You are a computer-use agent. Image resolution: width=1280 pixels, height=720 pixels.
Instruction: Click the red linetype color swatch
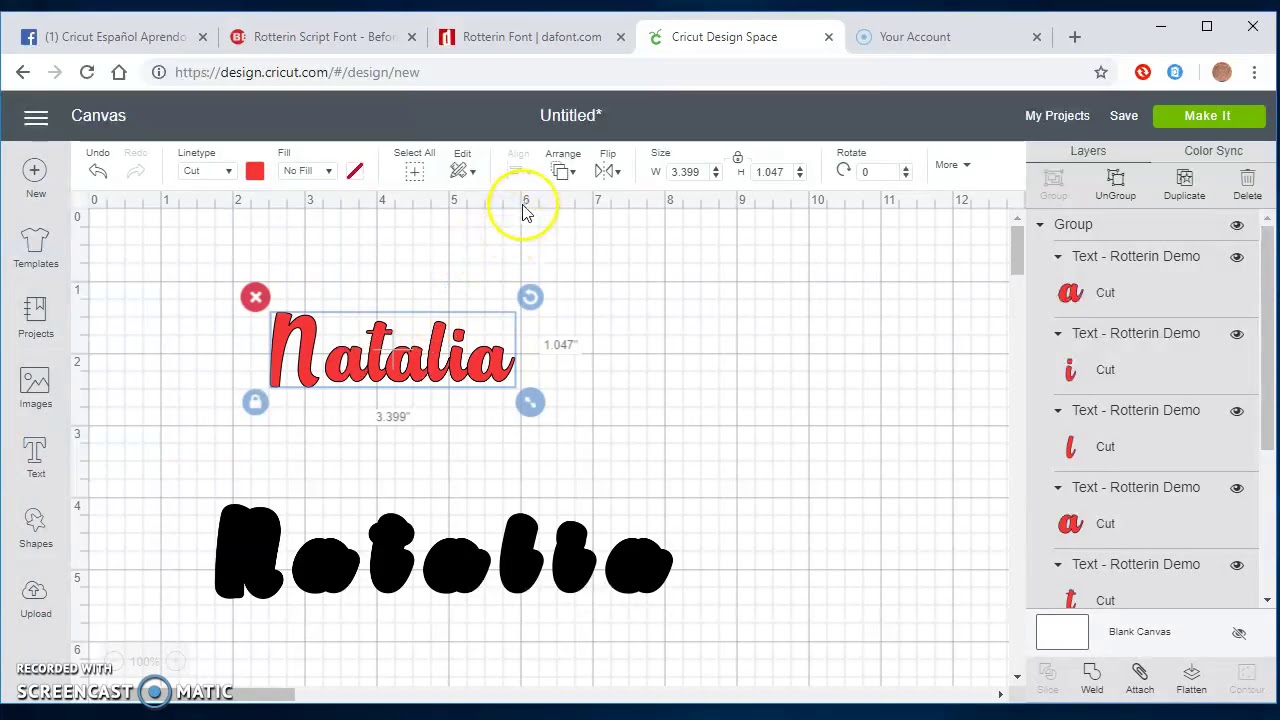click(x=254, y=172)
